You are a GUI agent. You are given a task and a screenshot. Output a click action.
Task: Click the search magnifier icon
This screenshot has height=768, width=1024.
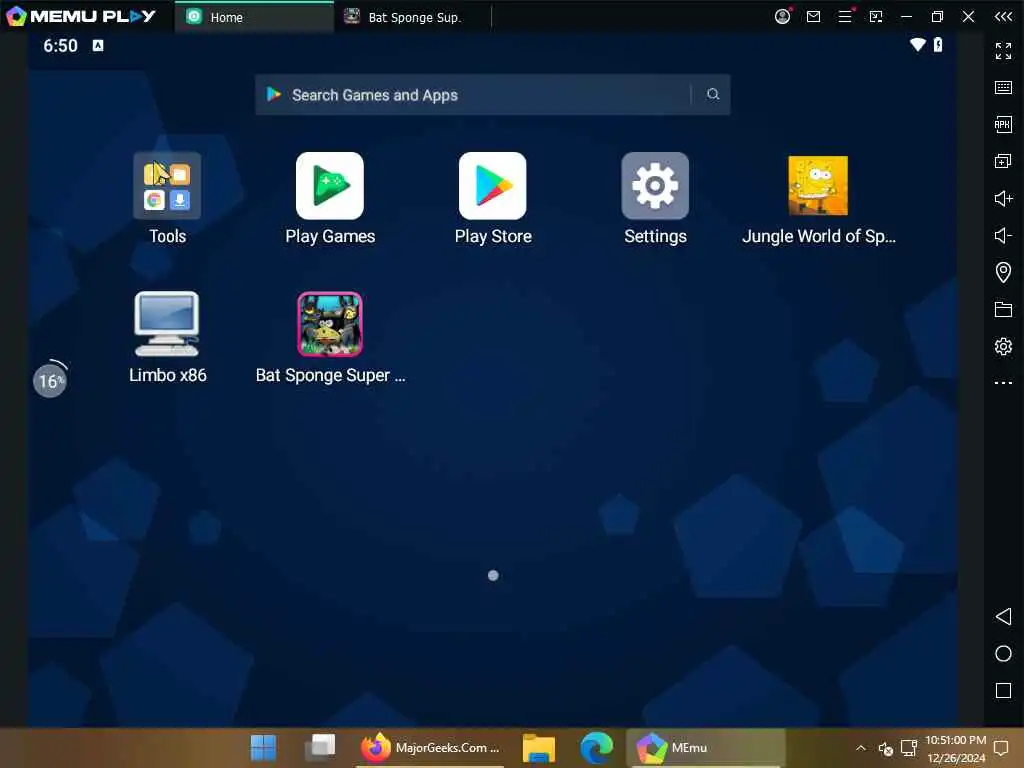pos(712,95)
